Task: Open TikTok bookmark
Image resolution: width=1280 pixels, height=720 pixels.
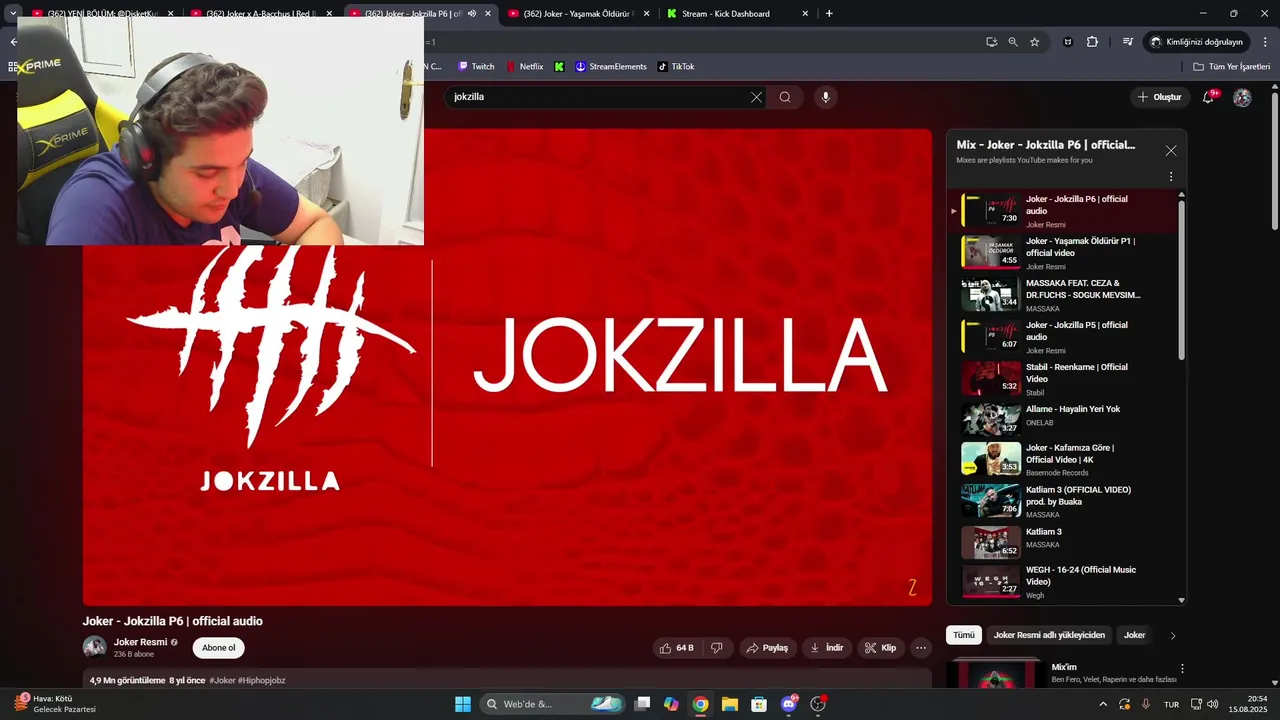Action: point(676,67)
